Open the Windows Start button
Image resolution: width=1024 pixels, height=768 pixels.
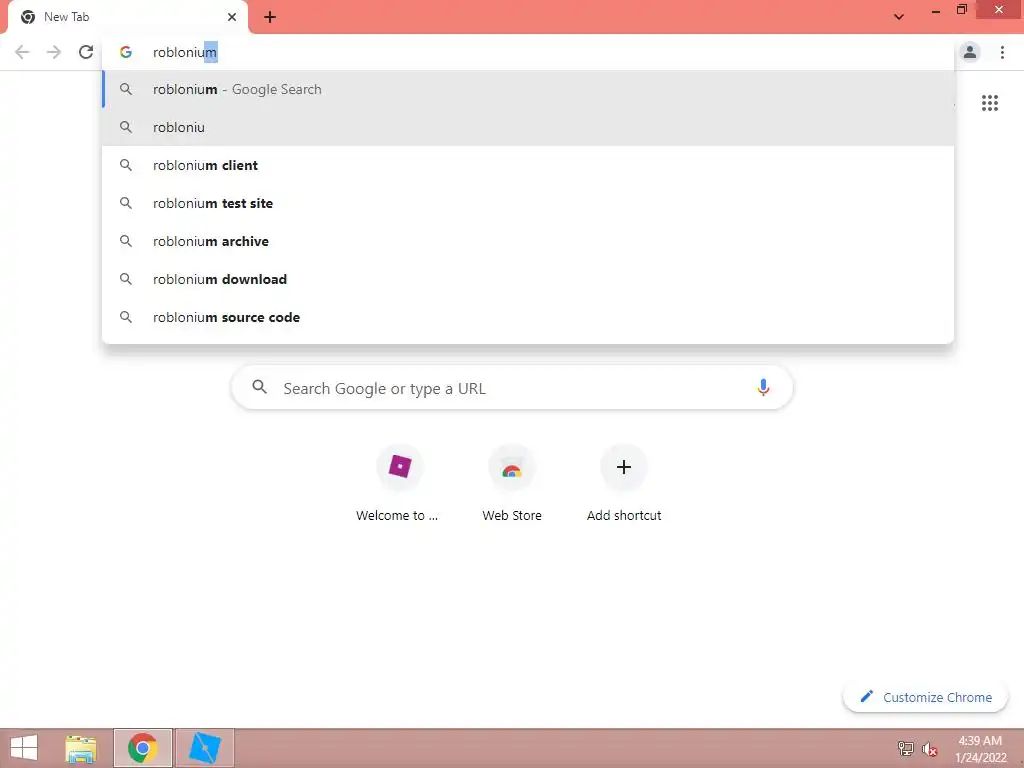click(24, 748)
